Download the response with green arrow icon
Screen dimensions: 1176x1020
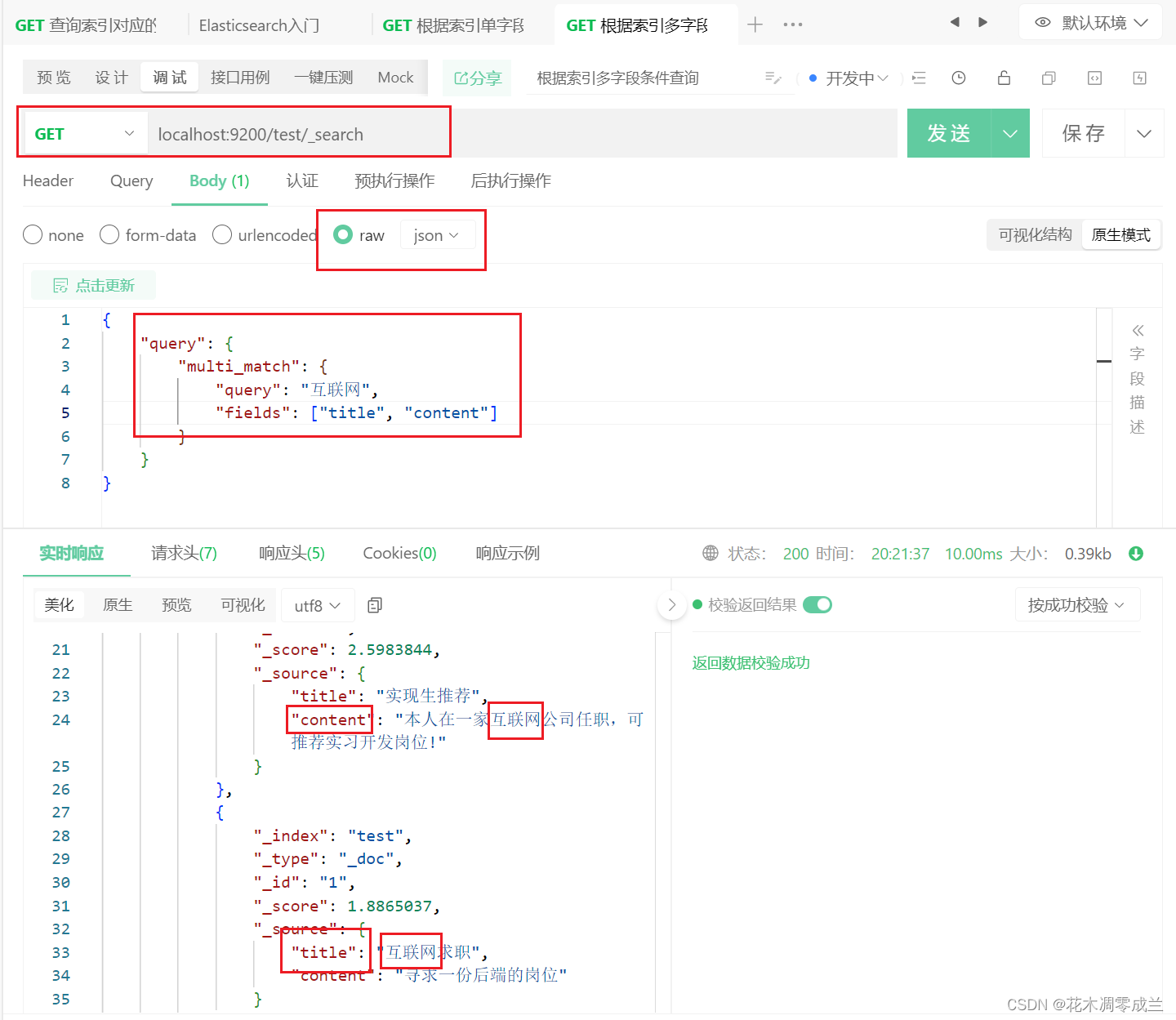tap(1135, 554)
